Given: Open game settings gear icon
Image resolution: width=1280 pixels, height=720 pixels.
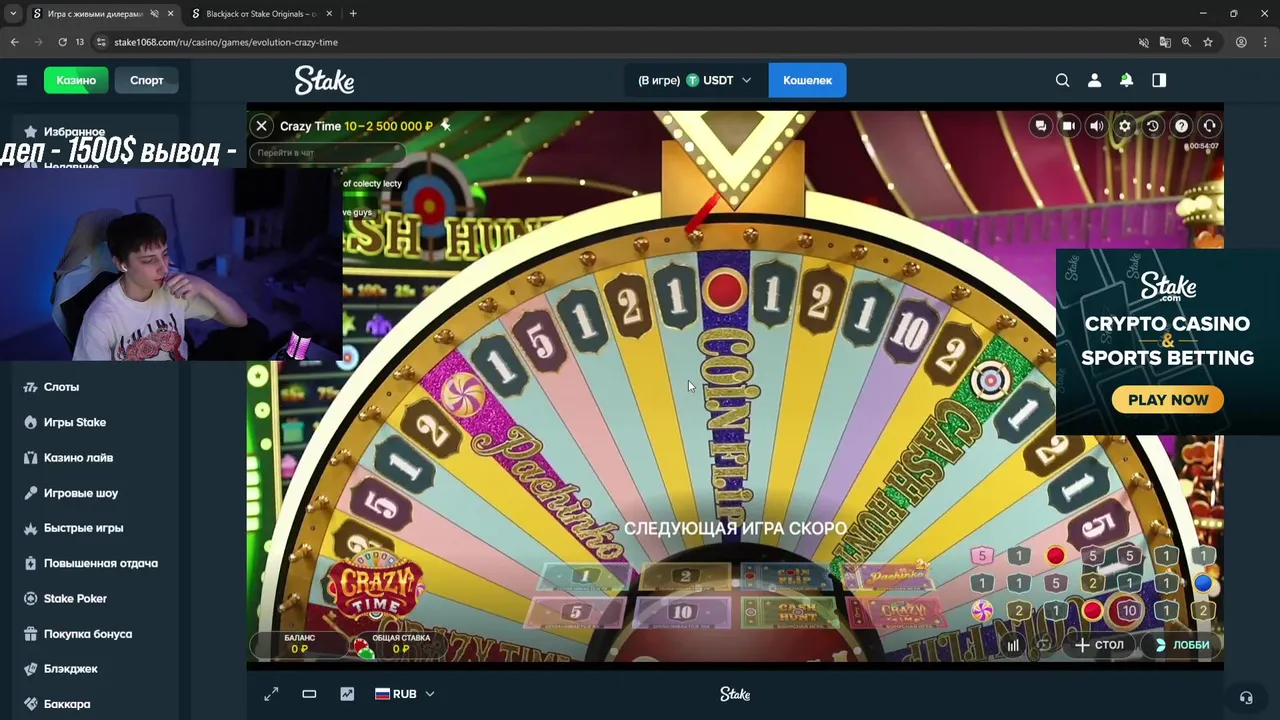Looking at the screenshot, I should point(1125,126).
